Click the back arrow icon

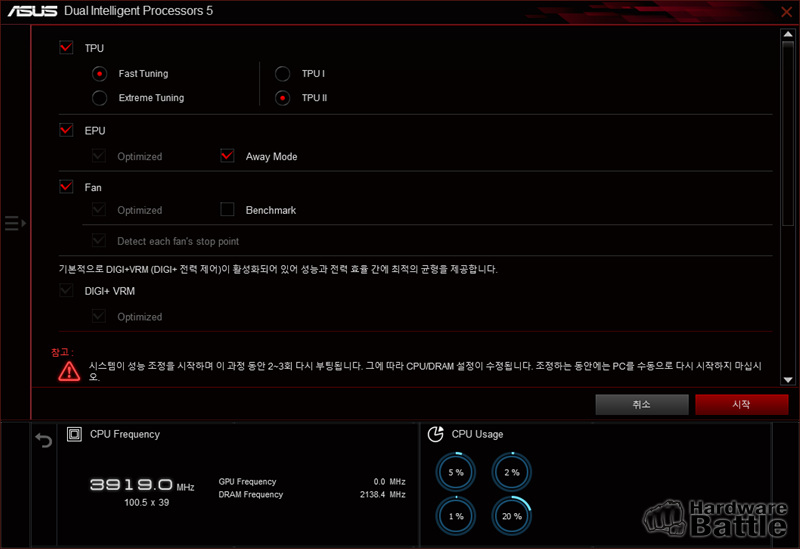44,440
